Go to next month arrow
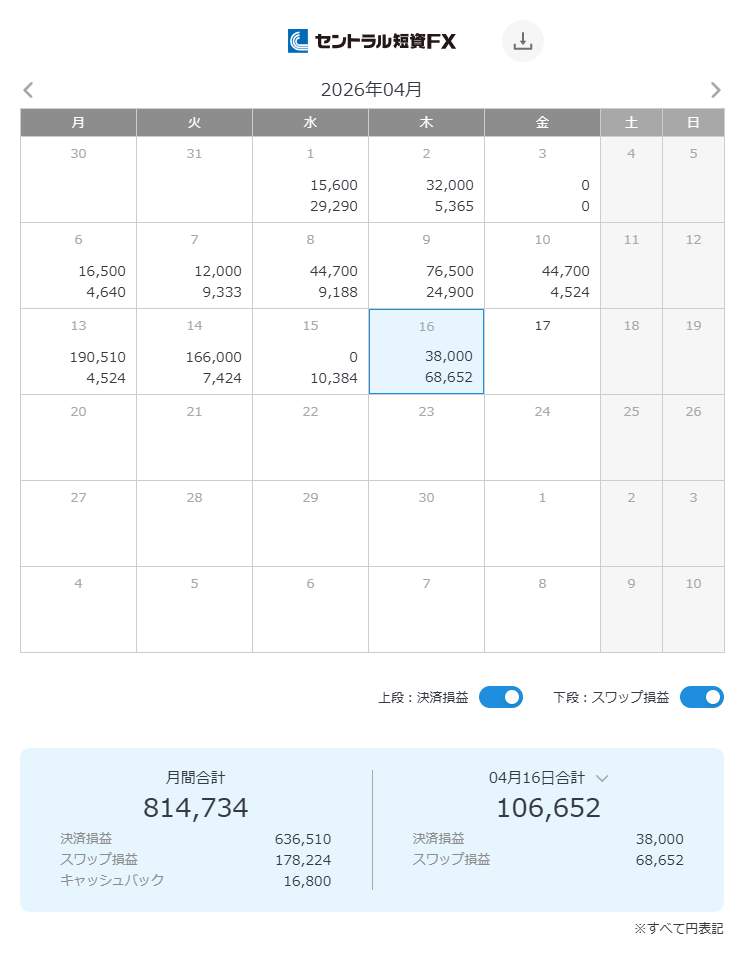 pyautogui.click(x=715, y=90)
